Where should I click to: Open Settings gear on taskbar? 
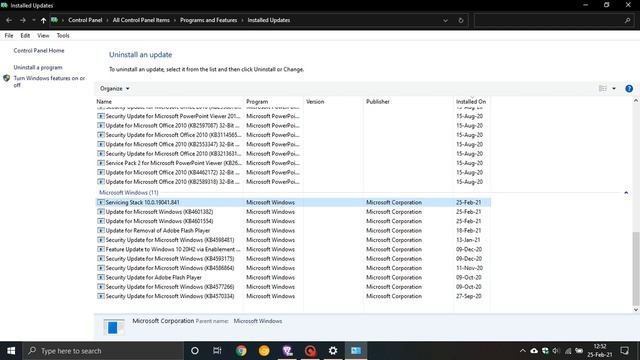pos(333,351)
